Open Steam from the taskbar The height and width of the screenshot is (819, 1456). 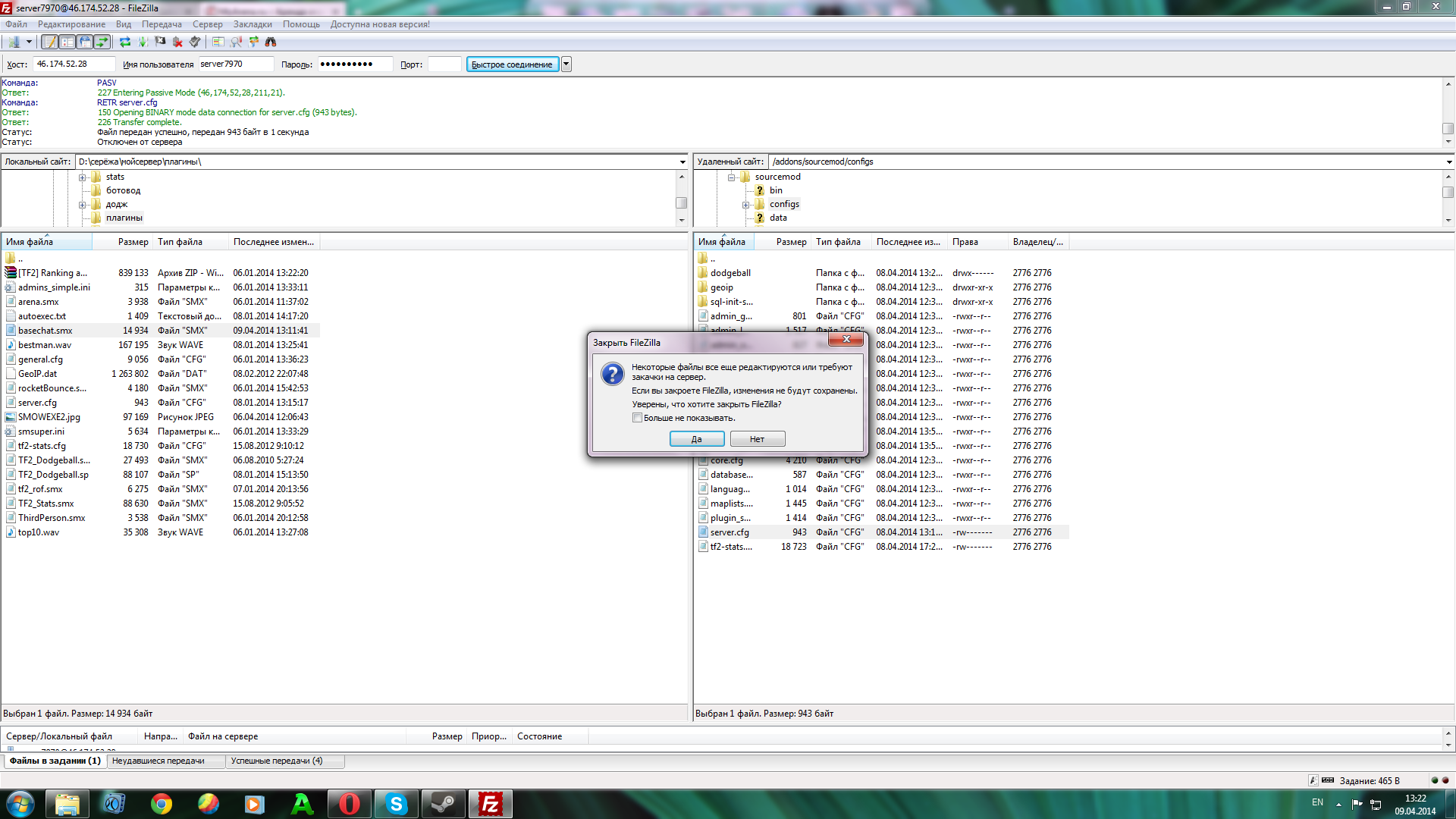coord(444,804)
